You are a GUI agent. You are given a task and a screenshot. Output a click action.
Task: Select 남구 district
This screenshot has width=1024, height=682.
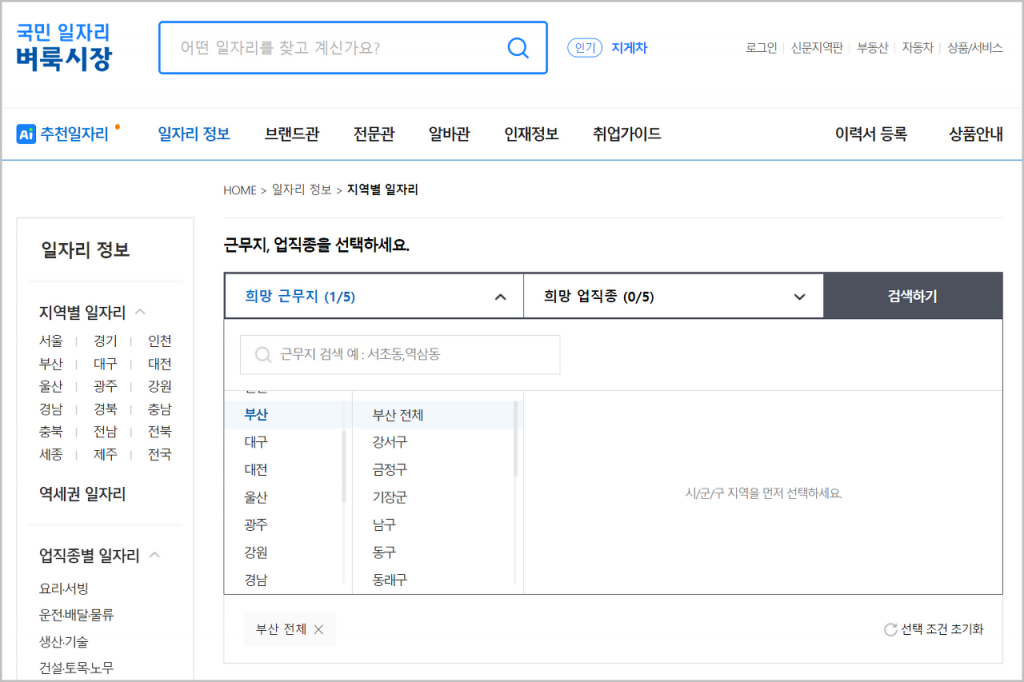(384, 525)
